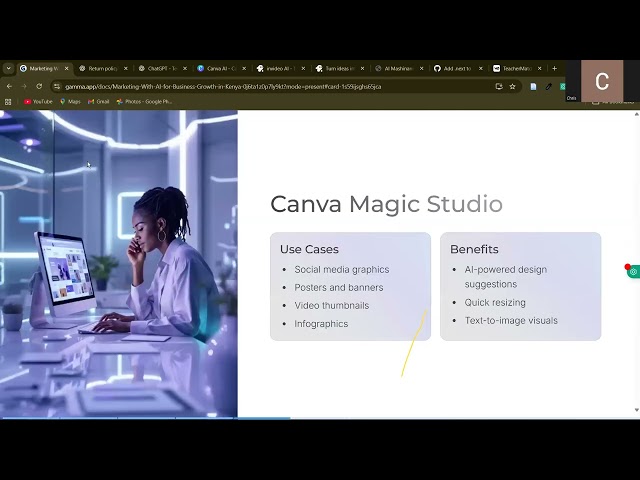Close the Return policy tab
Viewport: 640px width, 480px height.
(x=126, y=69)
